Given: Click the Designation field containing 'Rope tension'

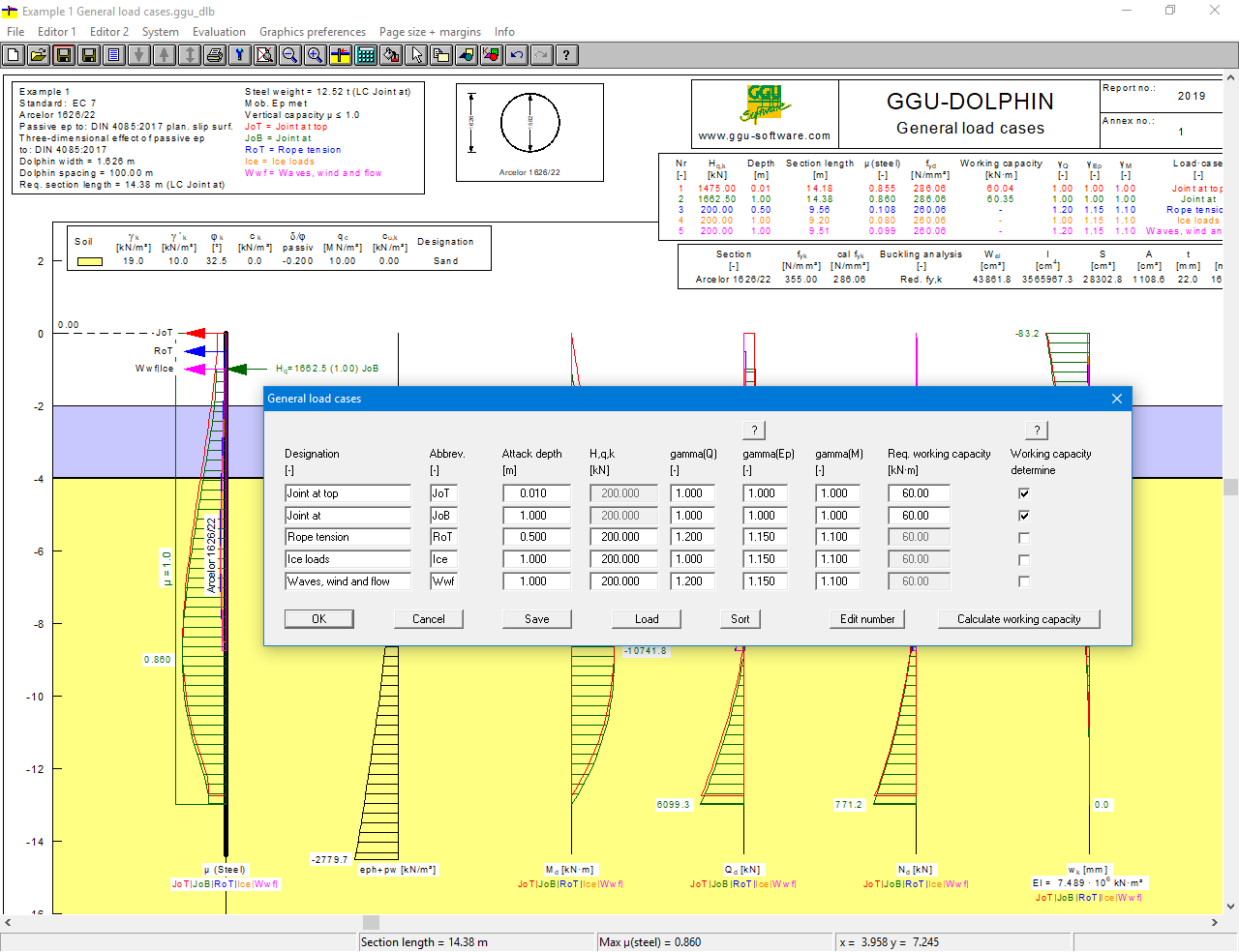Looking at the screenshot, I should click(x=348, y=538).
